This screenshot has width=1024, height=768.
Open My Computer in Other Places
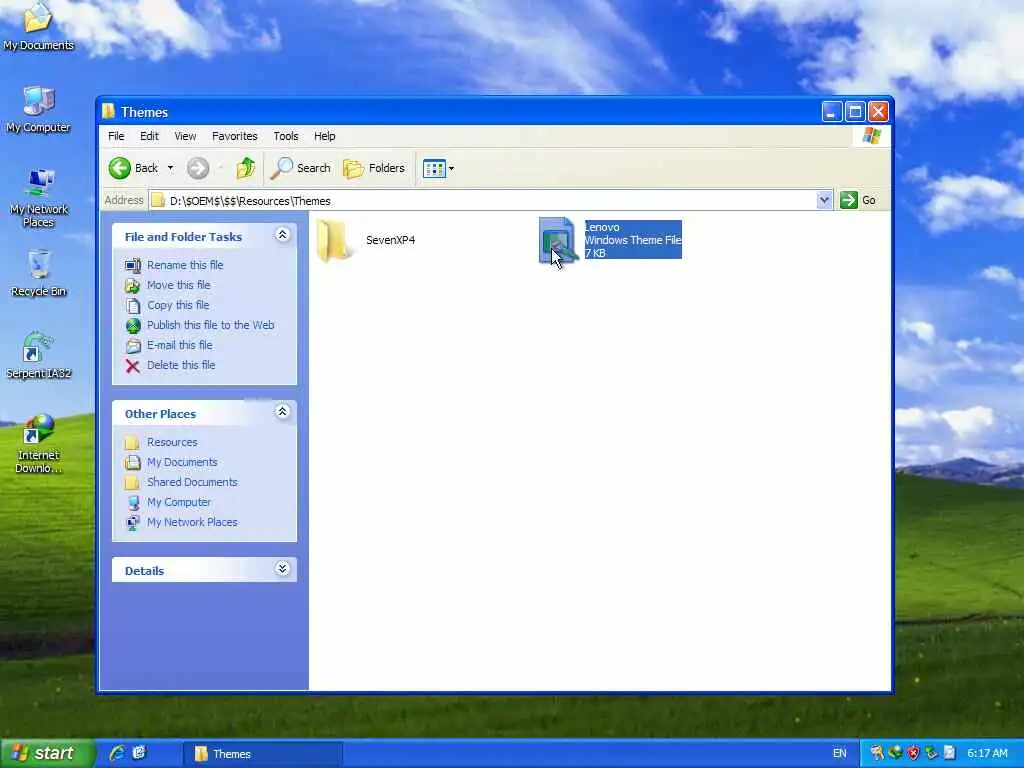click(x=178, y=502)
